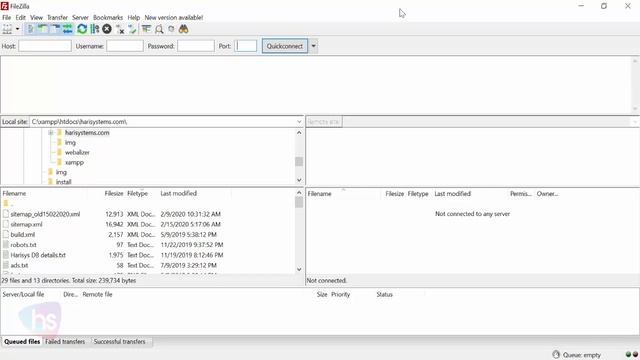This screenshot has height=360, width=640.
Task: Open the Help menu
Action: click(x=133, y=18)
